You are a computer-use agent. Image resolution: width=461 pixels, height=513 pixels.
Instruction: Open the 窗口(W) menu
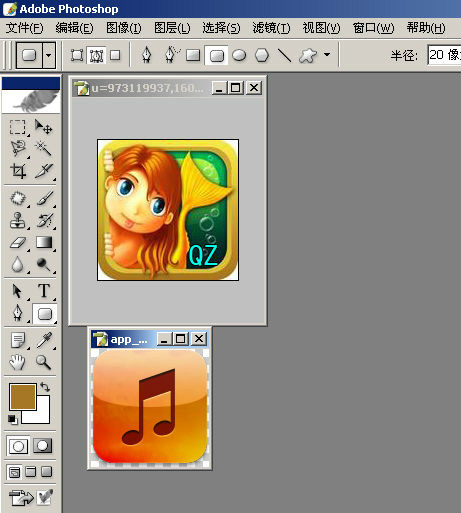(373, 28)
